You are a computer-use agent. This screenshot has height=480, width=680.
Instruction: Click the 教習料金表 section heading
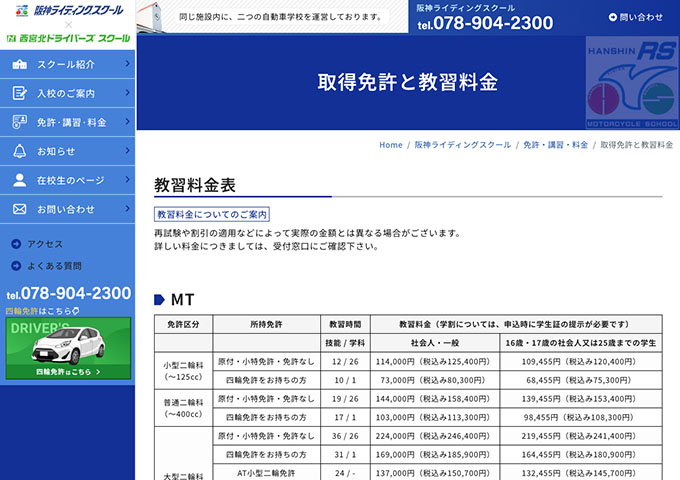pyautogui.click(x=195, y=185)
